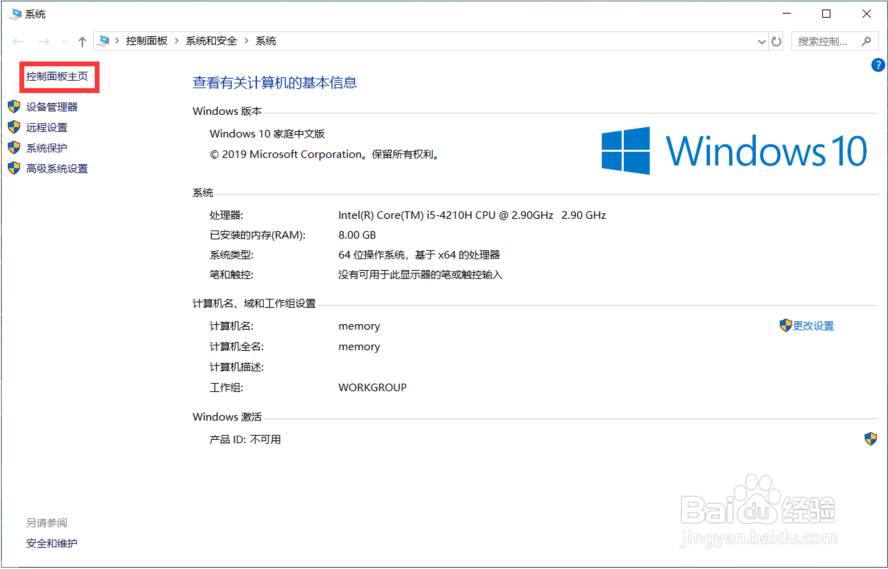Click the Forward navigation arrow

point(44,41)
